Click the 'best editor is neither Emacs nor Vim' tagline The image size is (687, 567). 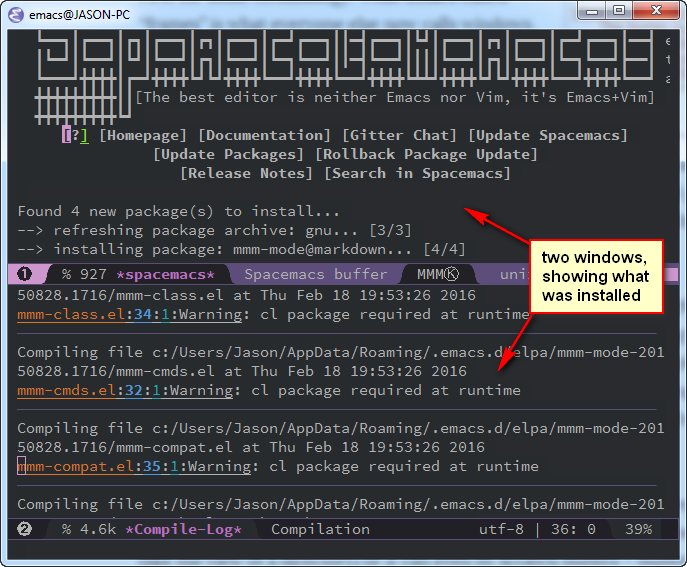coord(395,97)
